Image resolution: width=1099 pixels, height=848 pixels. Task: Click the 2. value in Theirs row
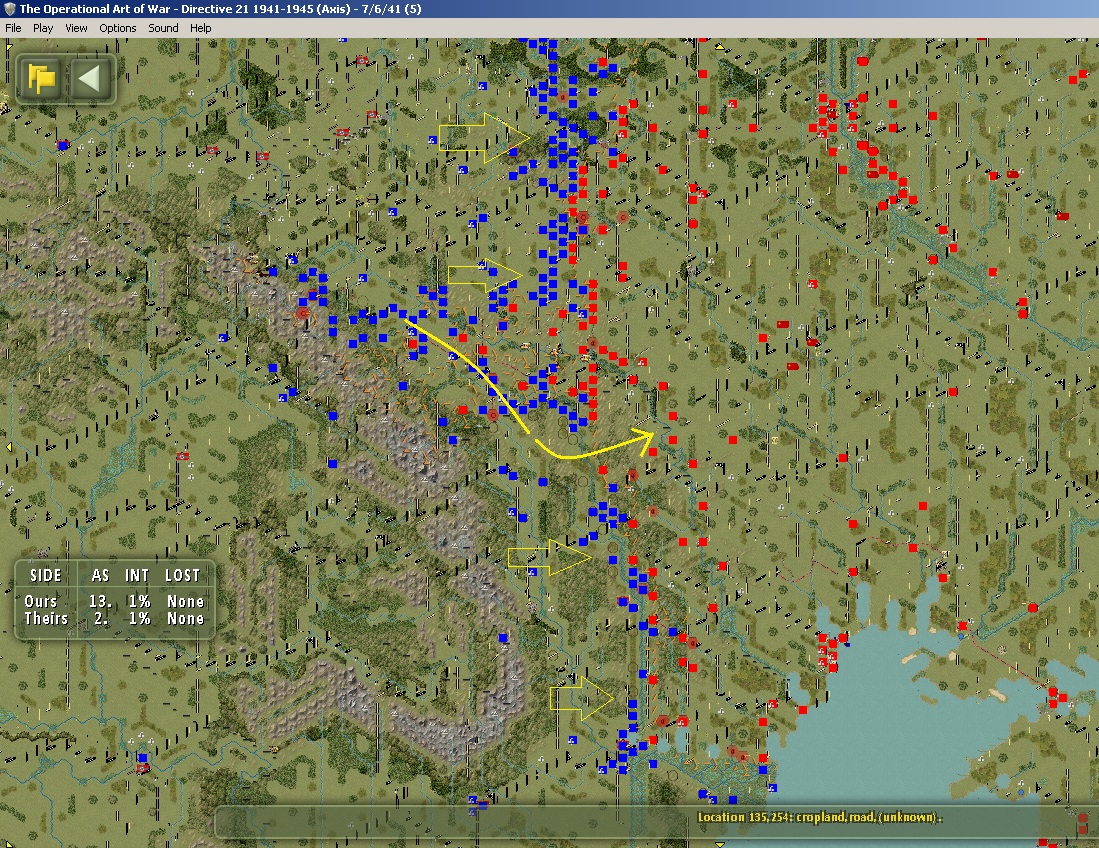click(102, 618)
